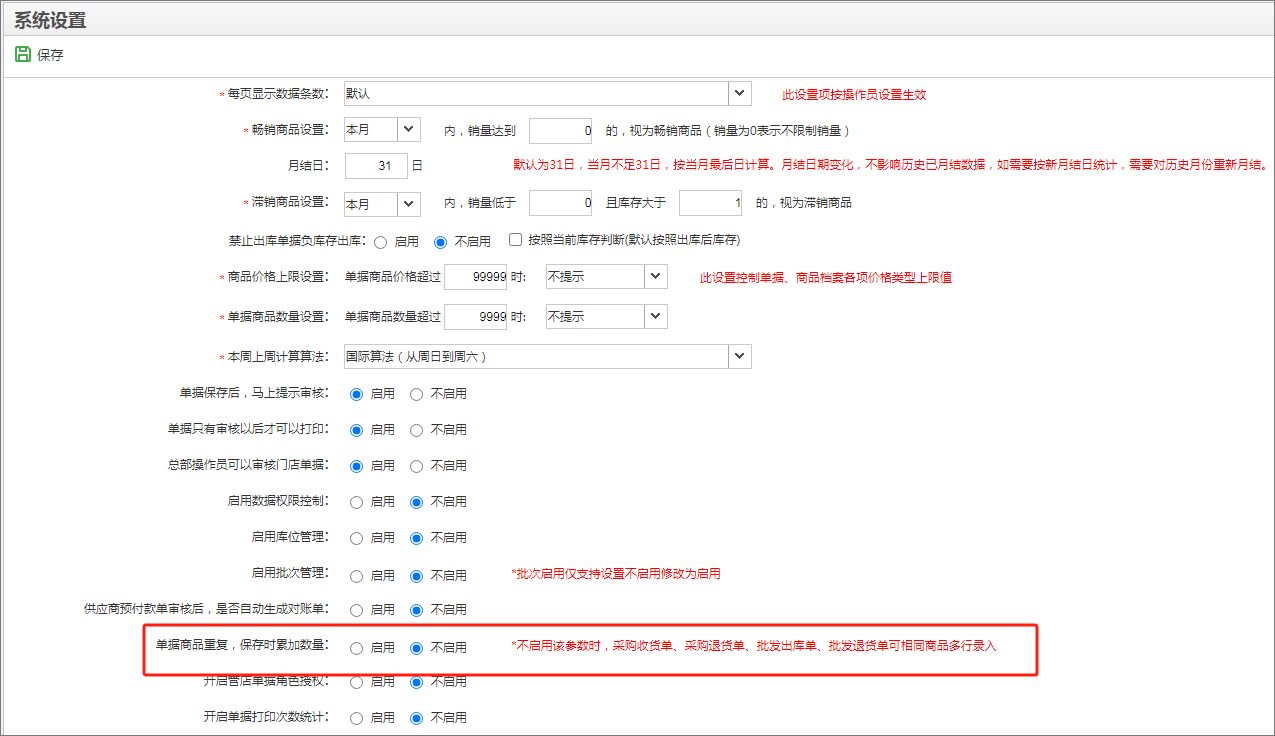The height and width of the screenshot is (736, 1275).
Task: Select 启用 for 单据保存后，马上提示审核
Action: coord(356,394)
